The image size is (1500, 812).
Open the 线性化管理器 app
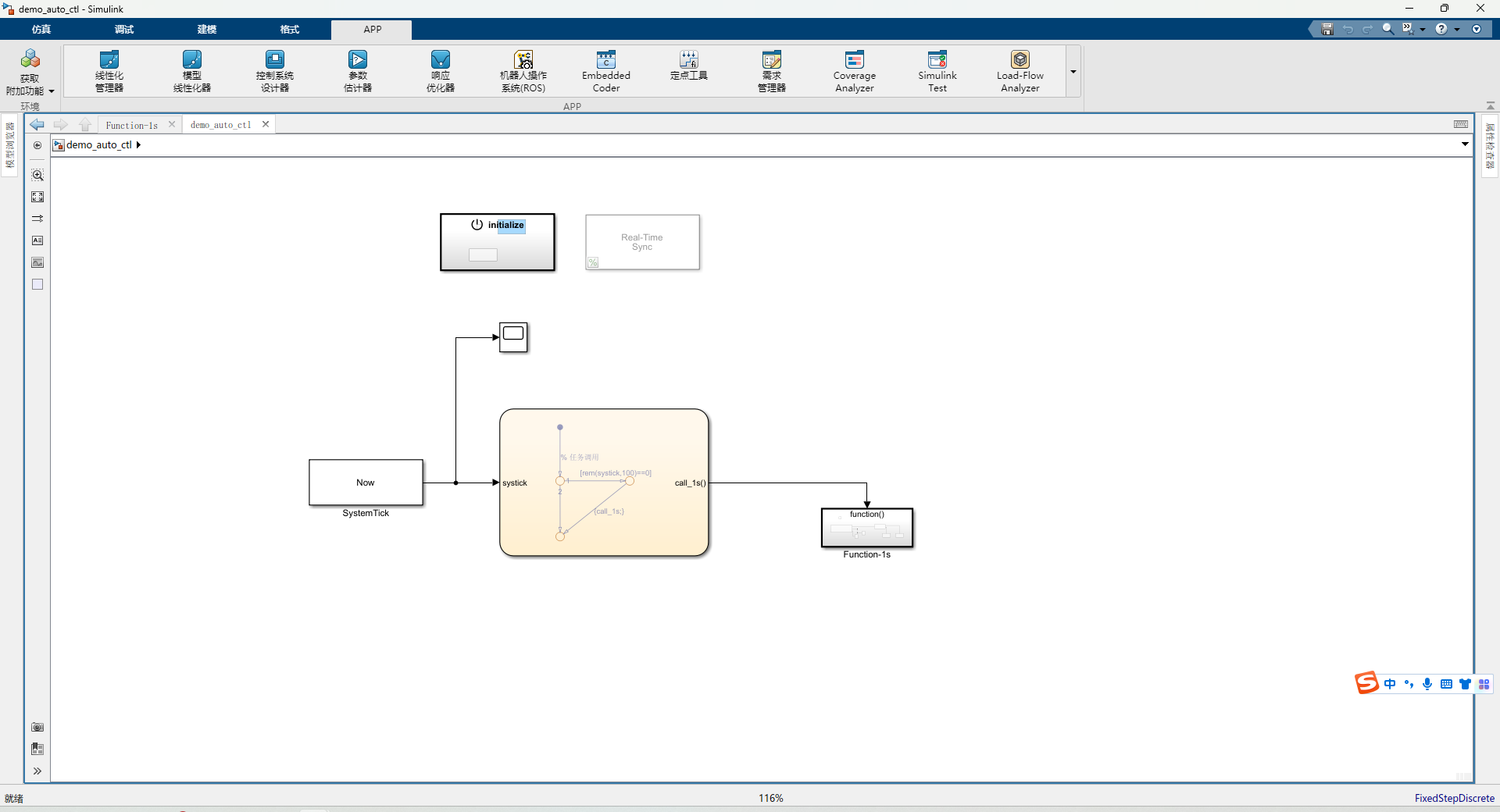109,71
